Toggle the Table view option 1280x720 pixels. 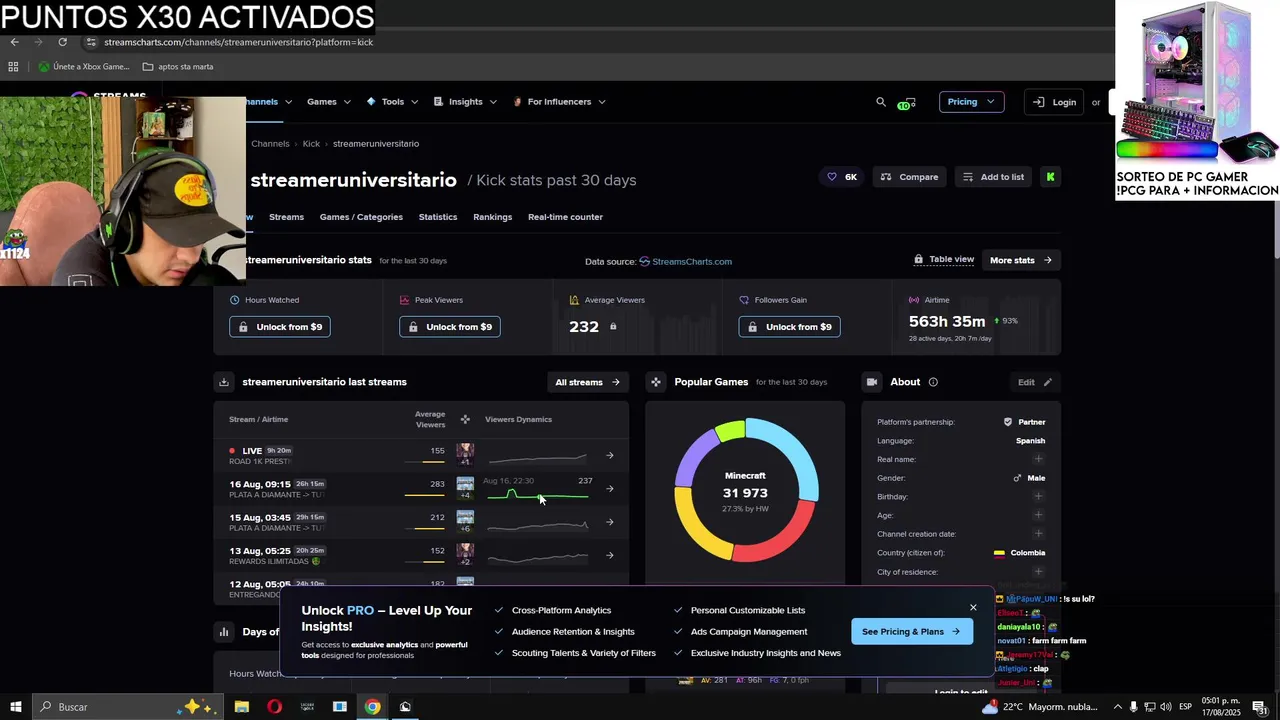coord(944,260)
